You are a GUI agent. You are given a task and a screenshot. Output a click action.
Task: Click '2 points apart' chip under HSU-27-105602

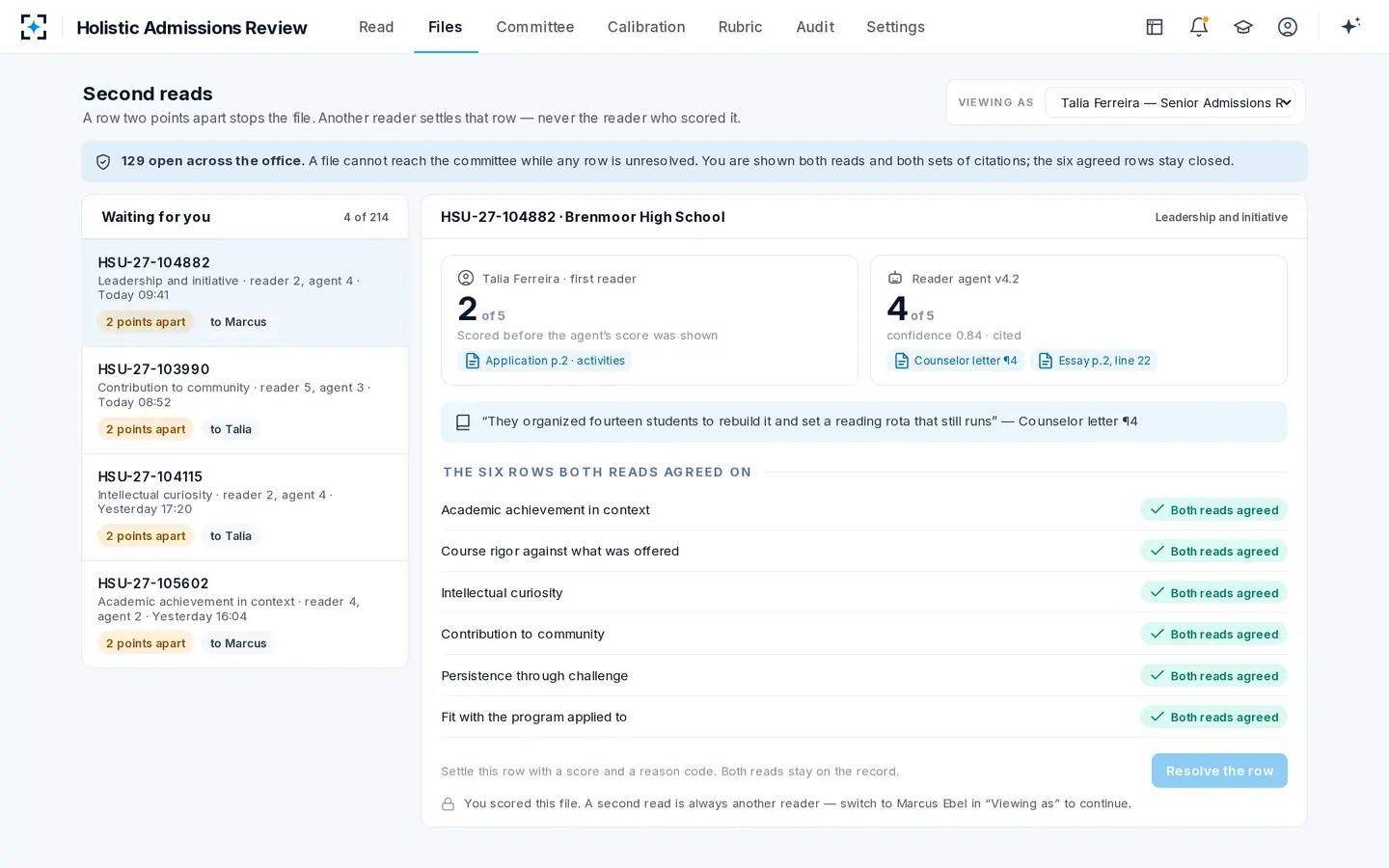146,643
